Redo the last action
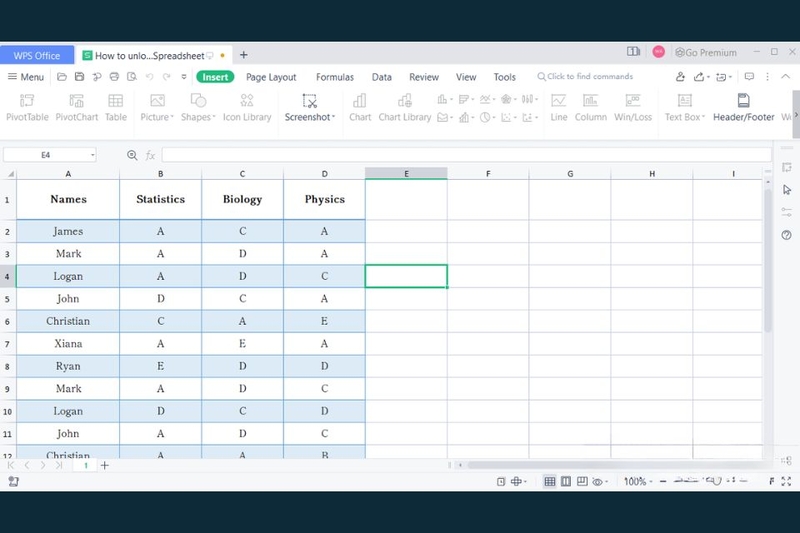This screenshot has width=800, height=533. (166, 77)
